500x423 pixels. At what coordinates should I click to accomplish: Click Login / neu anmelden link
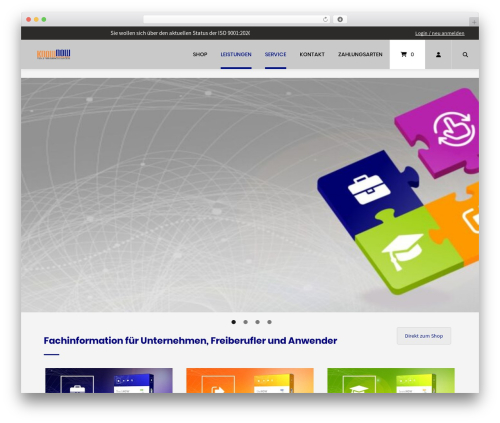click(x=440, y=33)
